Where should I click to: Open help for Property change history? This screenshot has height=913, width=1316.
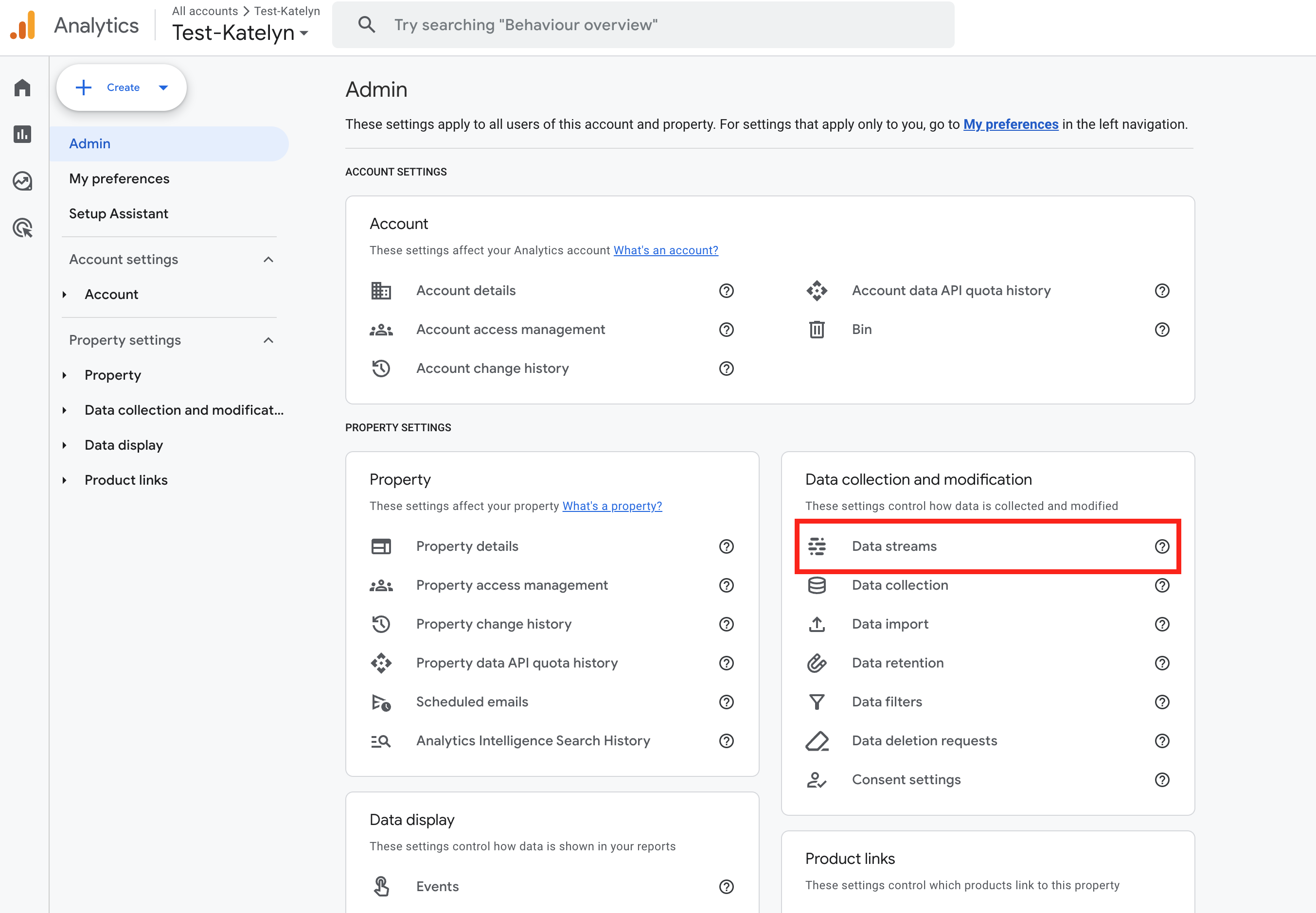[726, 624]
